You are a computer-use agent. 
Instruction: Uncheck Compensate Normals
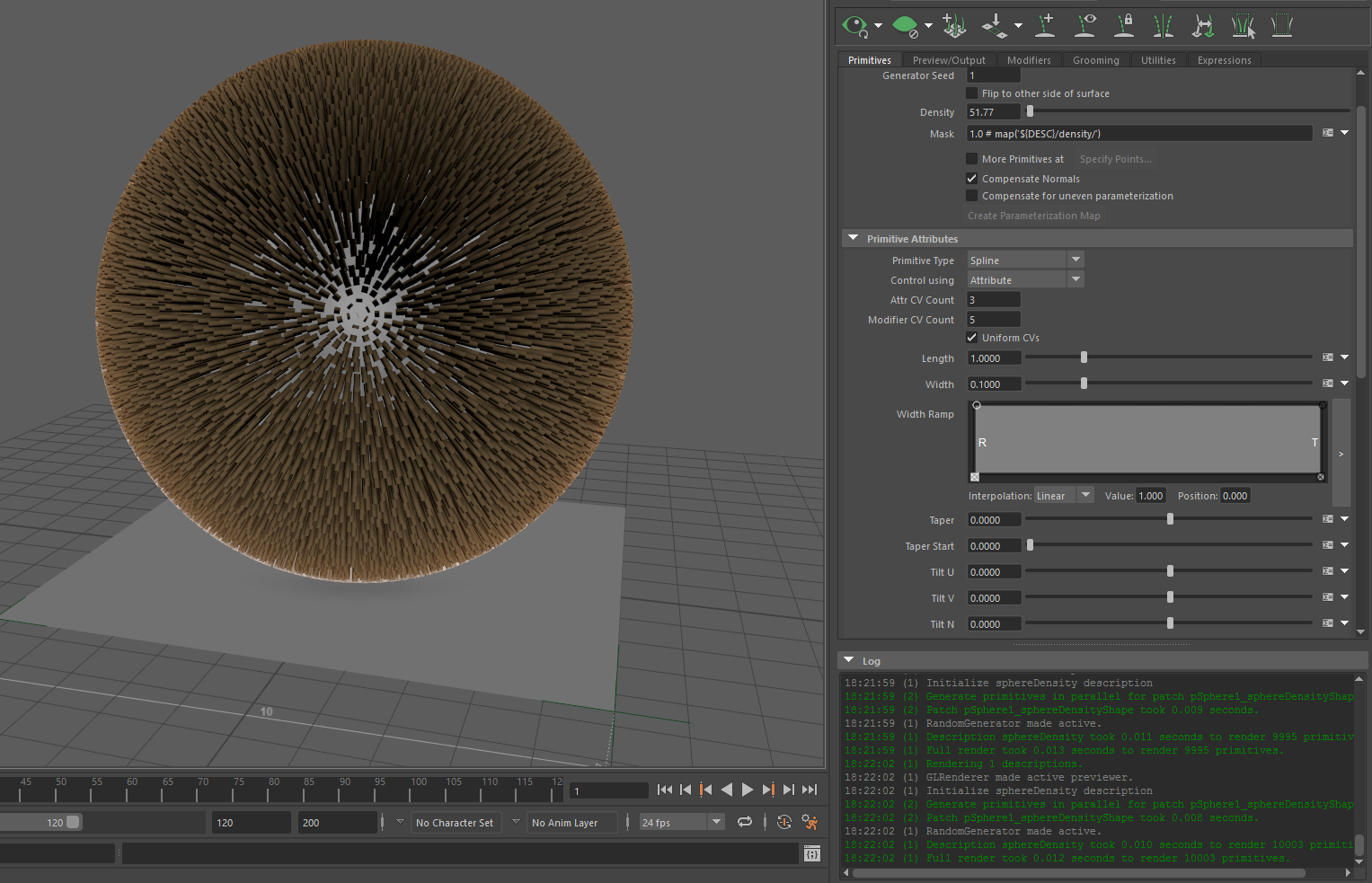(x=971, y=178)
